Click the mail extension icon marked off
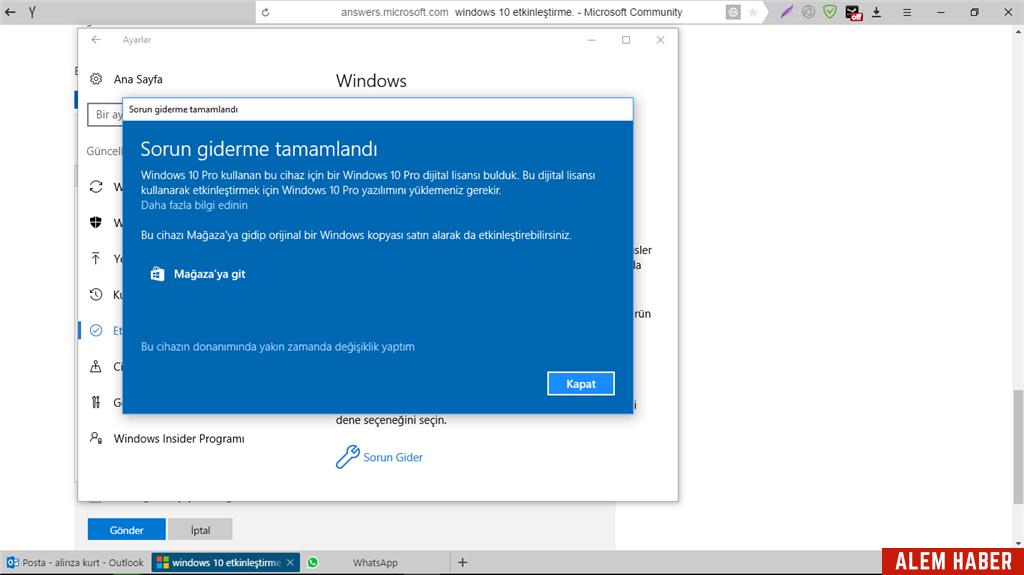1024x575 pixels. click(x=853, y=12)
